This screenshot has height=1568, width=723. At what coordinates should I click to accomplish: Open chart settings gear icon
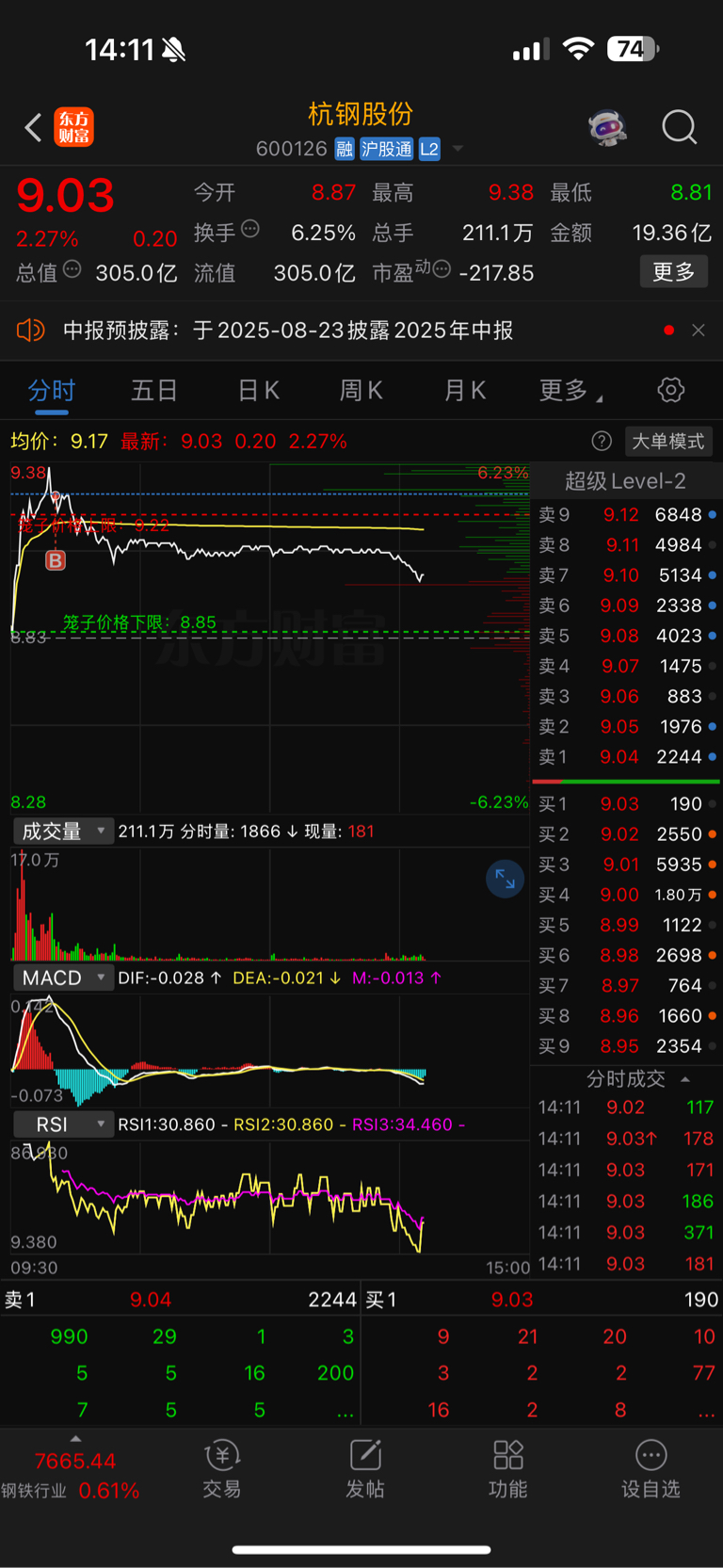pyautogui.click(x=670, y=390)
